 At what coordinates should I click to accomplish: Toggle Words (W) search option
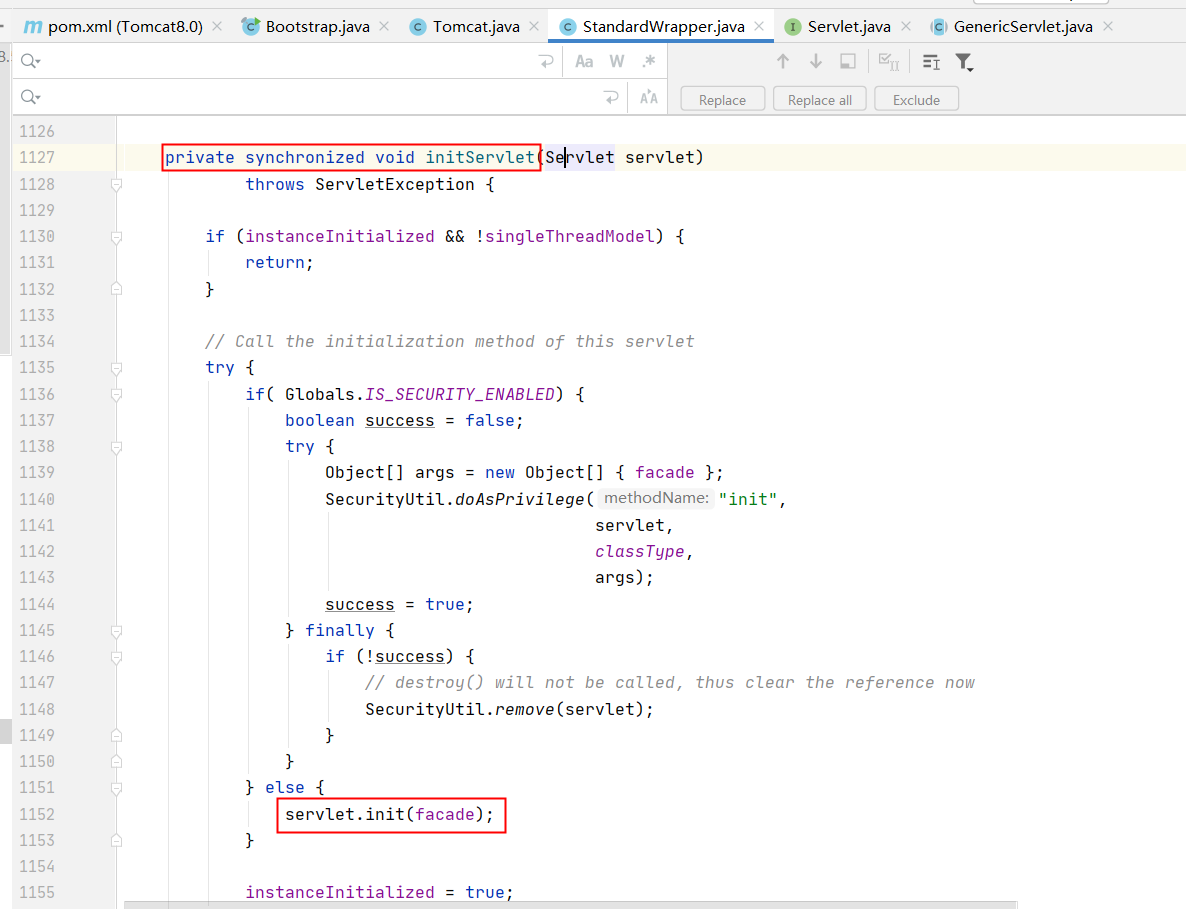(x=617, y=61)
